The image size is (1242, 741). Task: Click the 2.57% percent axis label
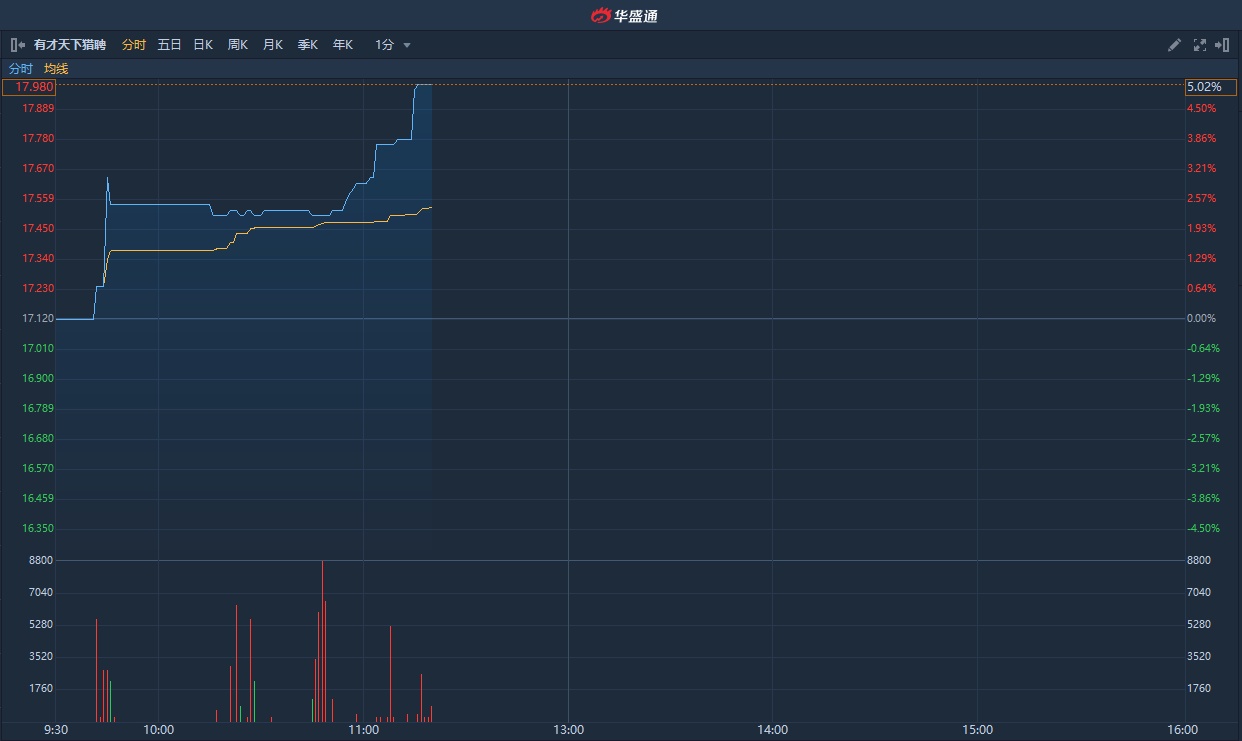pyautogui.click(x=1201, y=198)
